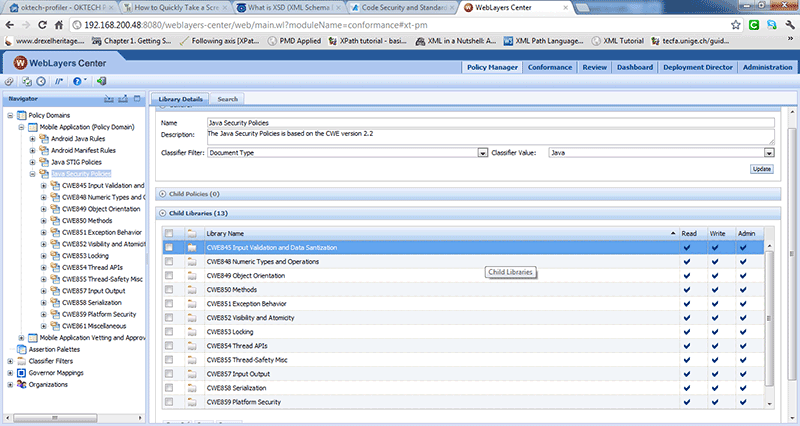Open the Review tab
Screen dimensions: 800x426
(x=594, y=67)
